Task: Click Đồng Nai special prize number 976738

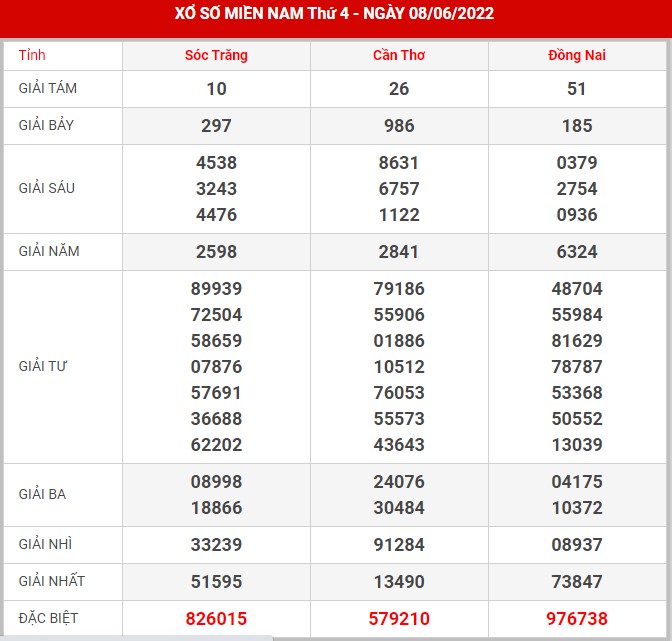Action: 577,619
